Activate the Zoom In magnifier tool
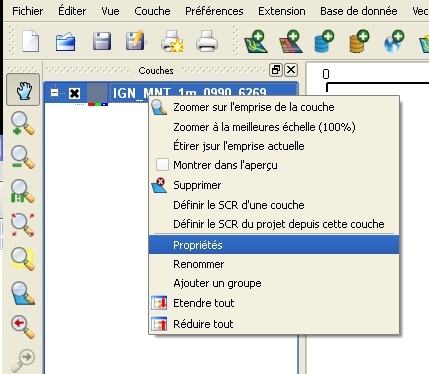 pyautogui.click(x=23, y=124)
